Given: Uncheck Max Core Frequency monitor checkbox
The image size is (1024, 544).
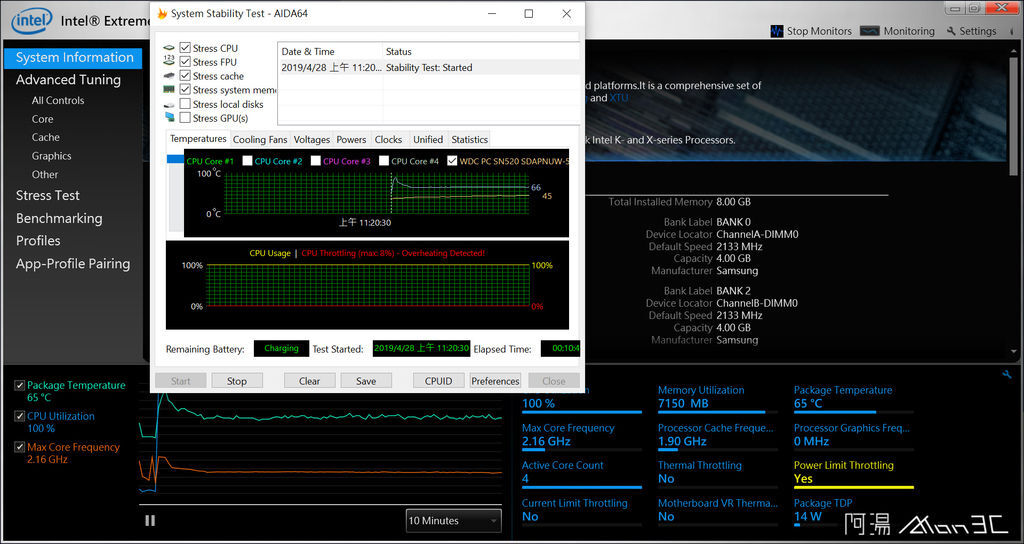Looking at the screenshot, I should point(20,447).
